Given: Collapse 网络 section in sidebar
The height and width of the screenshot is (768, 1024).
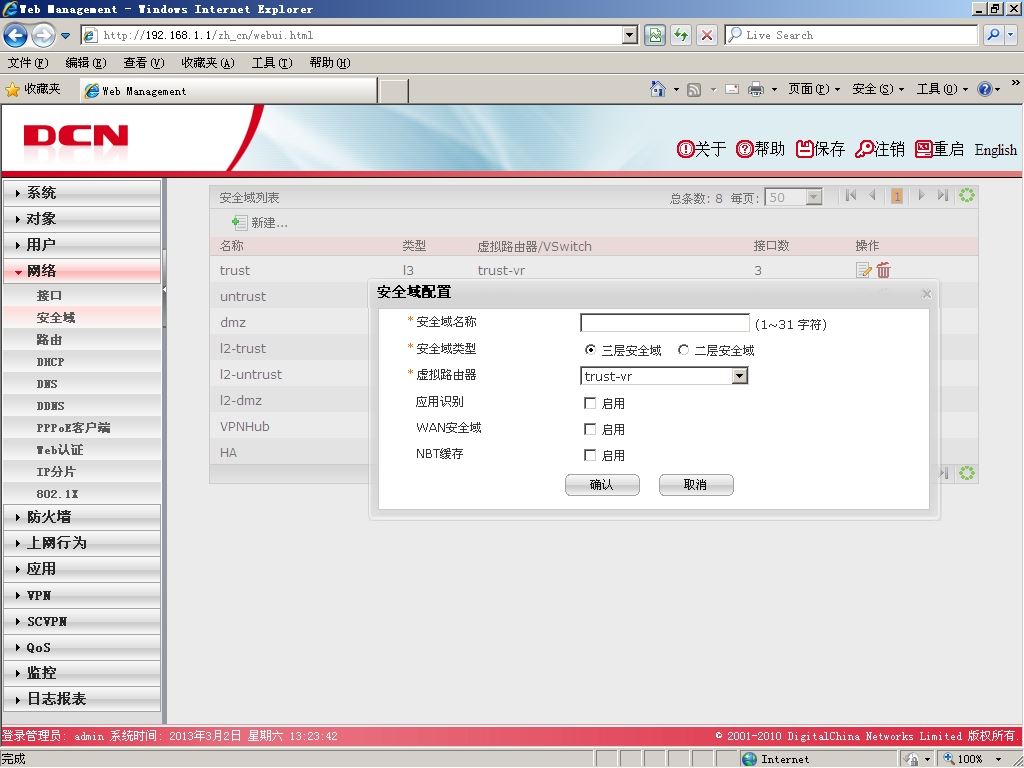Looking at the screenshot, I should pos(82,271).
